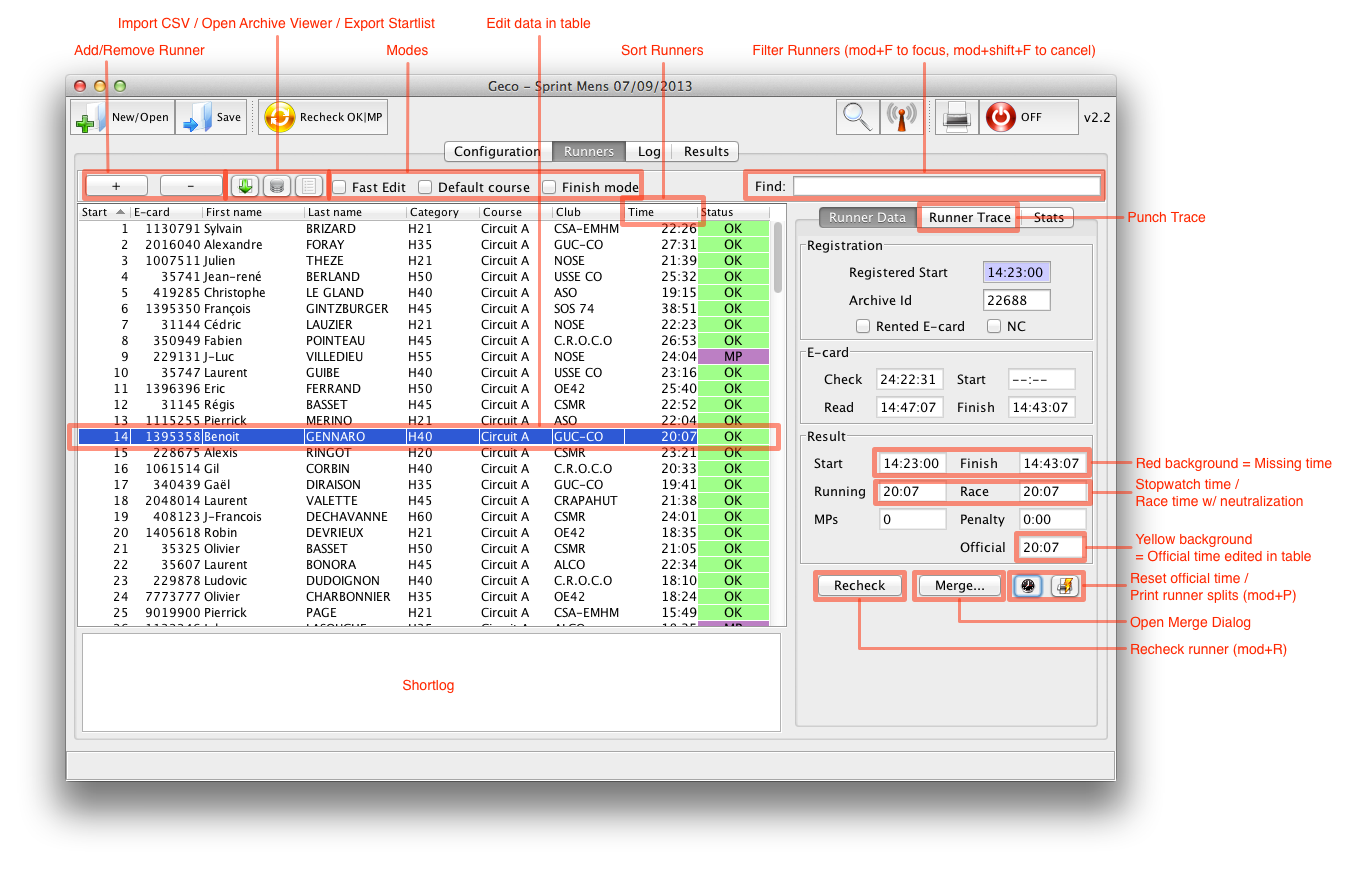This screenshot has height=869, width=1347.
Task: Click the E-card Read time field
Action: [910, 407]
